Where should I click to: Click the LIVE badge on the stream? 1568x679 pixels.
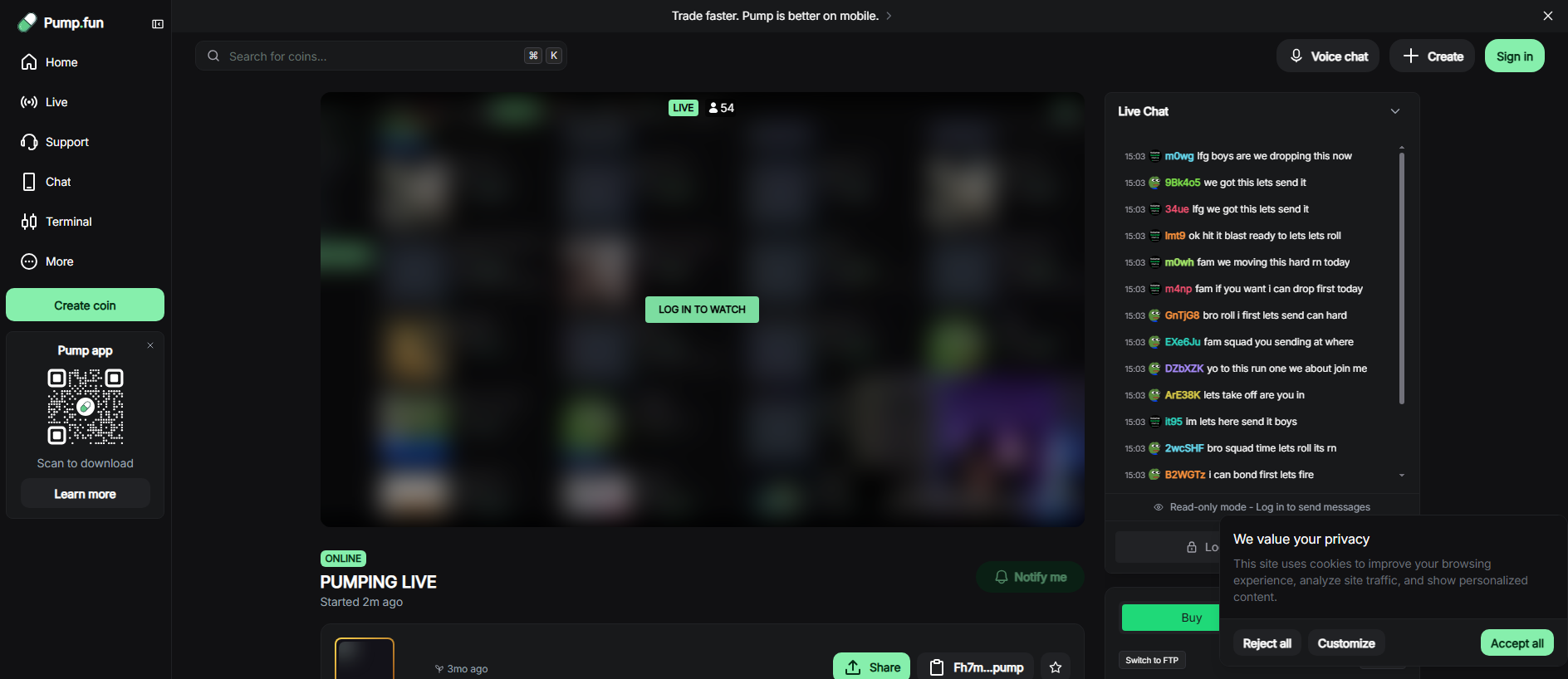tap(684, 108)
